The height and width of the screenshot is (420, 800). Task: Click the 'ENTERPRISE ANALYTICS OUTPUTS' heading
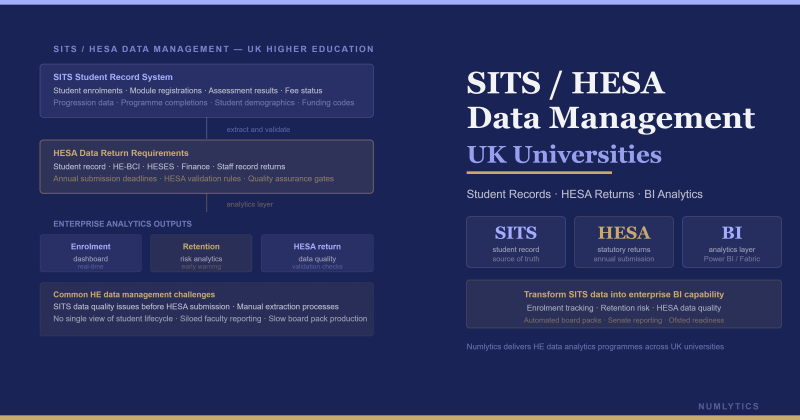click(122, 224)
